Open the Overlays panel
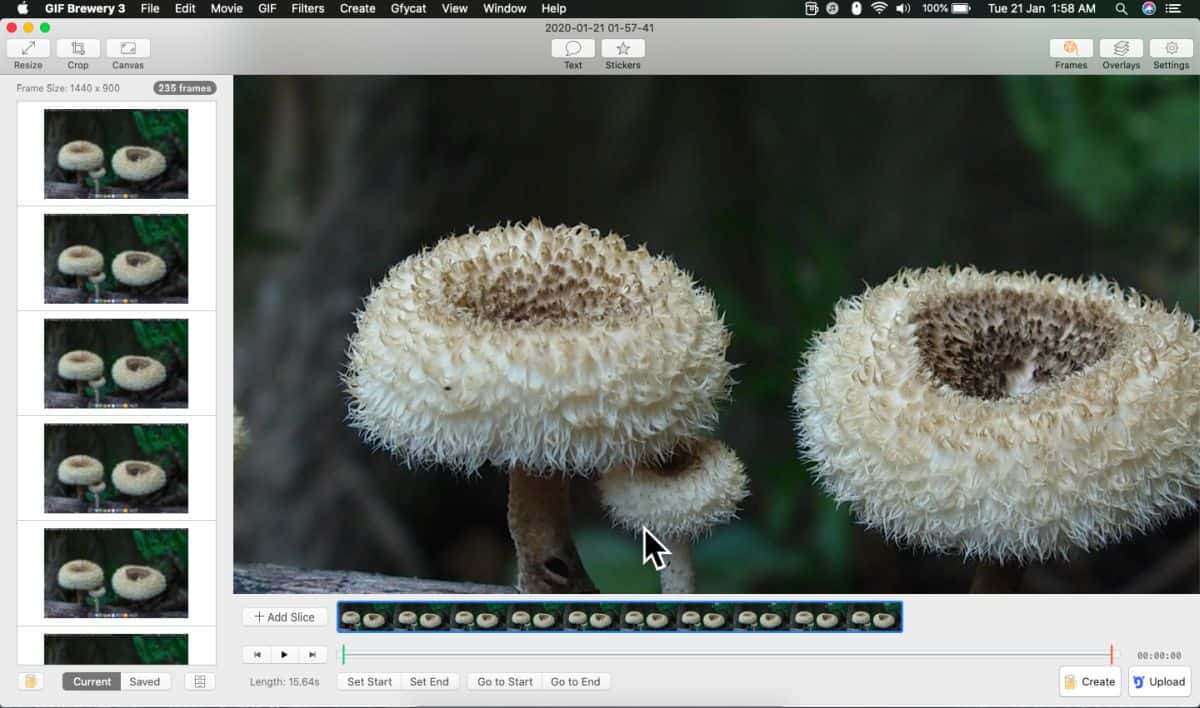This screenshot has height=708, width=1200. click(x=1121, y=49)
